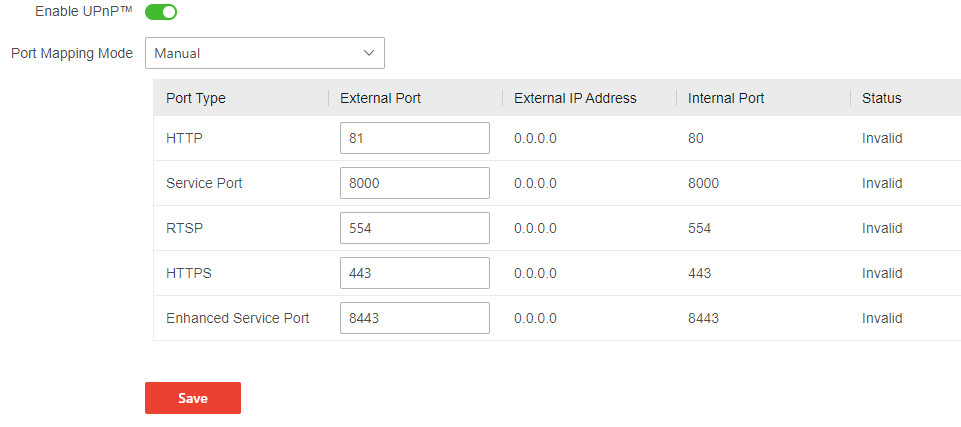Click the Invalid status in the RTSP row
The height and width of the screenshot is (427, 961).
pos(882,228)
